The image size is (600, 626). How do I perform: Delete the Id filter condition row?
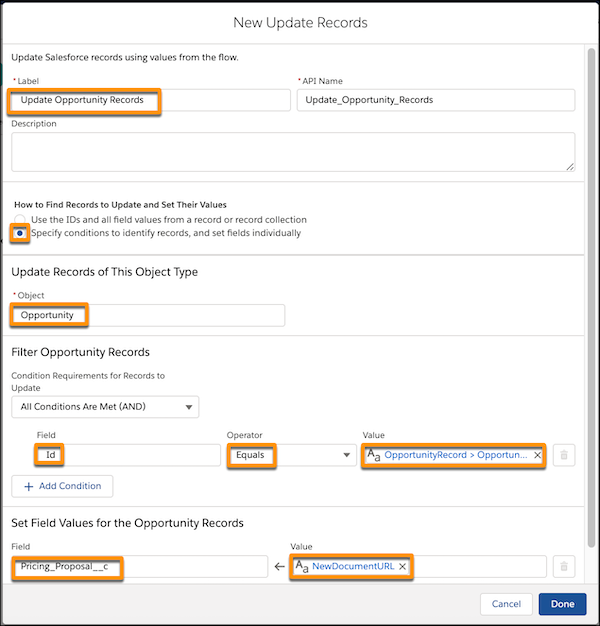tap(564, 455)
